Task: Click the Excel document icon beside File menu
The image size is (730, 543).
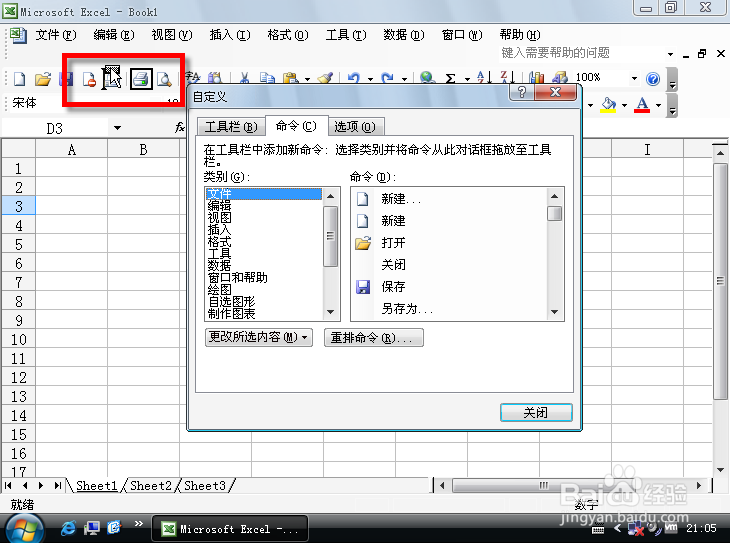Action: pyautogui.click(x=18, y=35)
